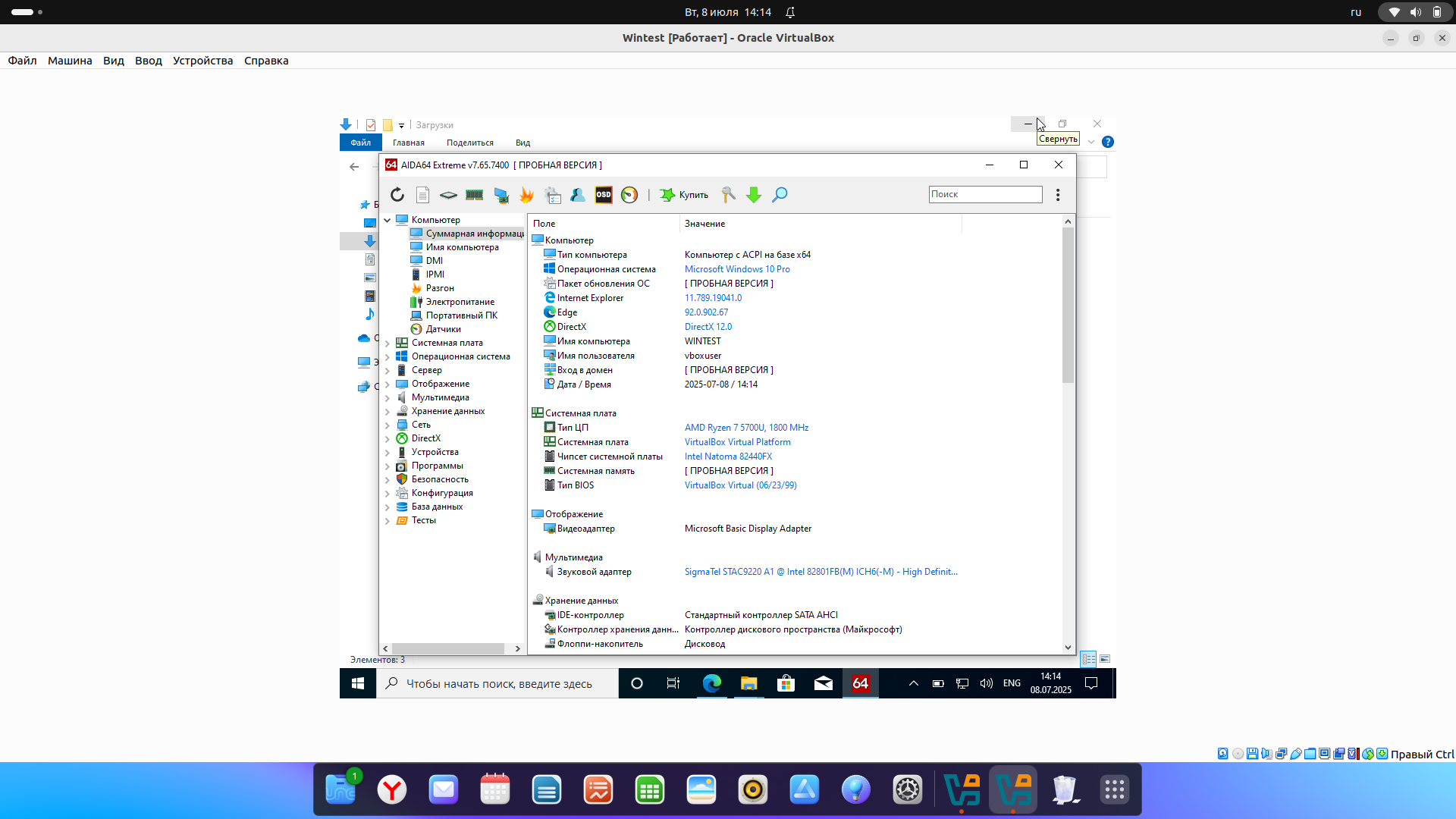Click the Refresh toolbar icon in AIDA64
This screenshot has height=819, width=1456.
point(397,195)
